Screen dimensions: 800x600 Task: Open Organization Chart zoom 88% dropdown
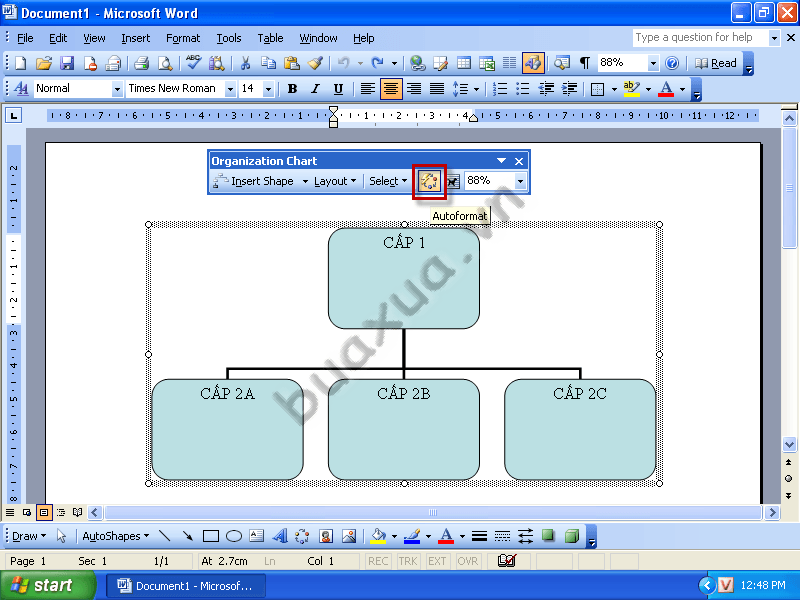pos(520,181)
